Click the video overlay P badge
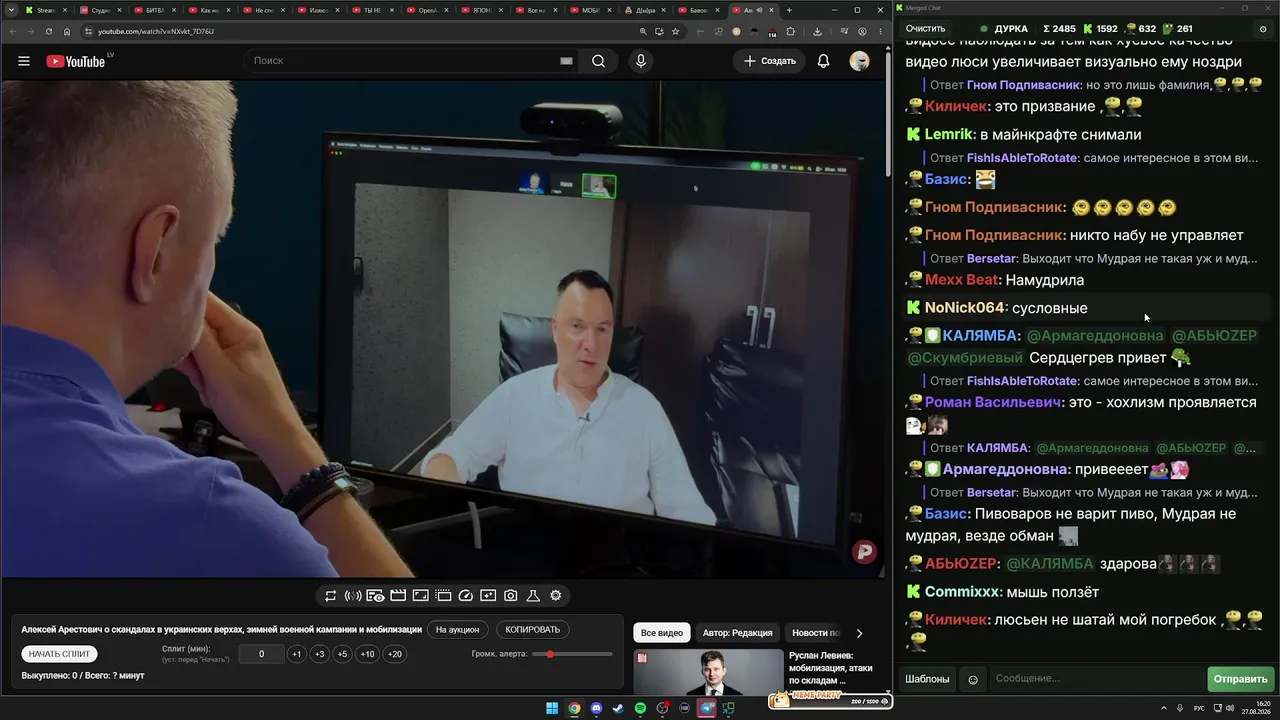This screenshot has width=1280, height=720. (x=864, y=551)
